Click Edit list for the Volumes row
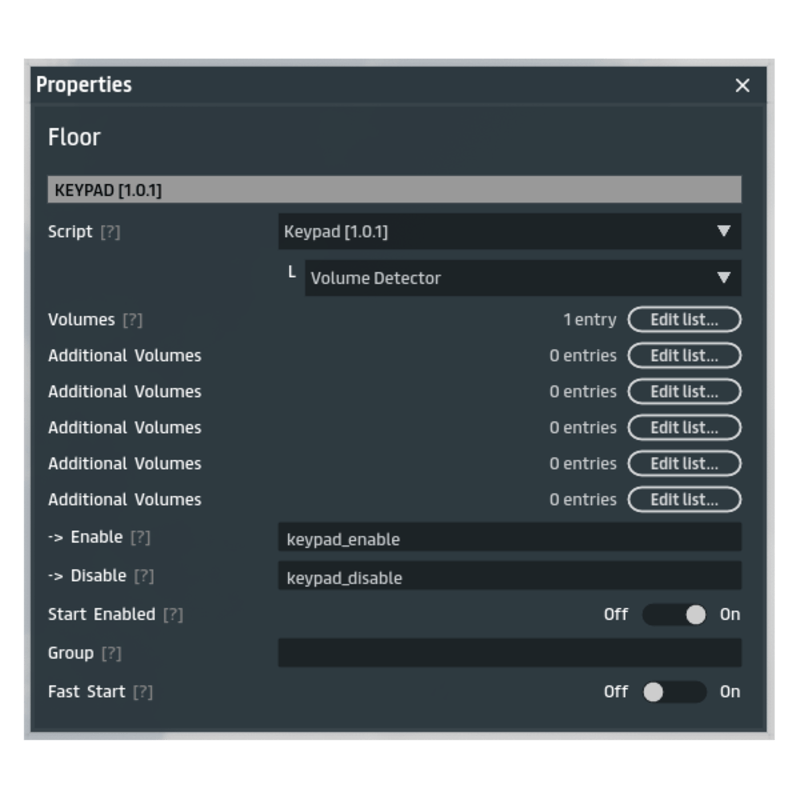 684,320
